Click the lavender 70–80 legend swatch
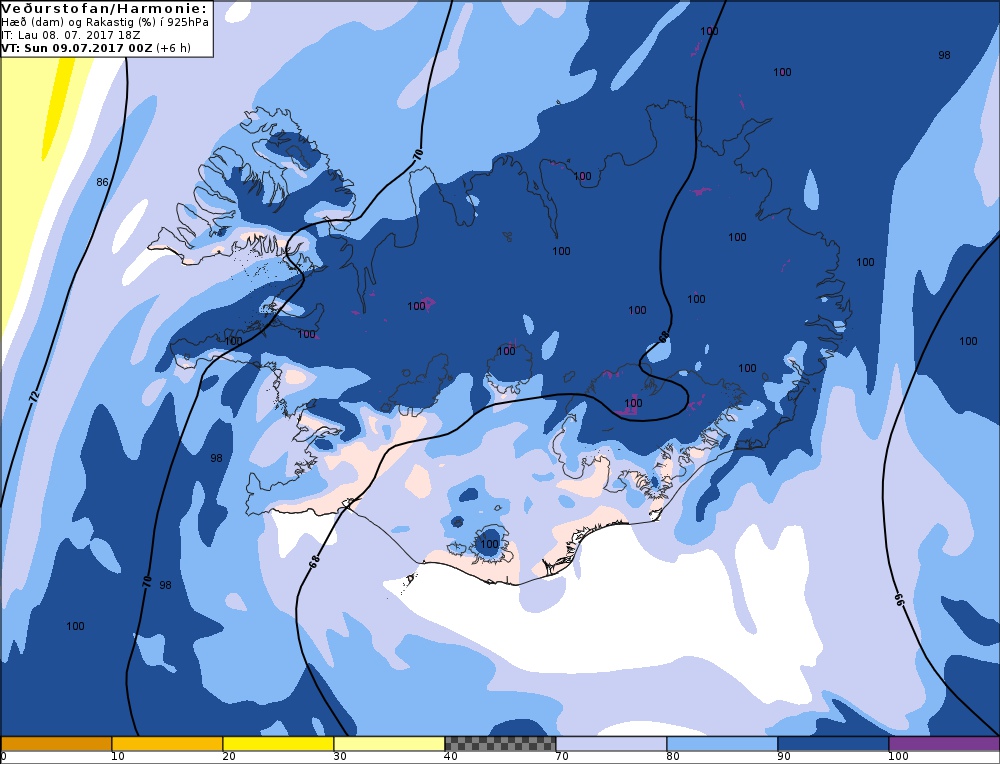Image resolution: width=1000 pixels, height=764 pixels. [611, 744]
